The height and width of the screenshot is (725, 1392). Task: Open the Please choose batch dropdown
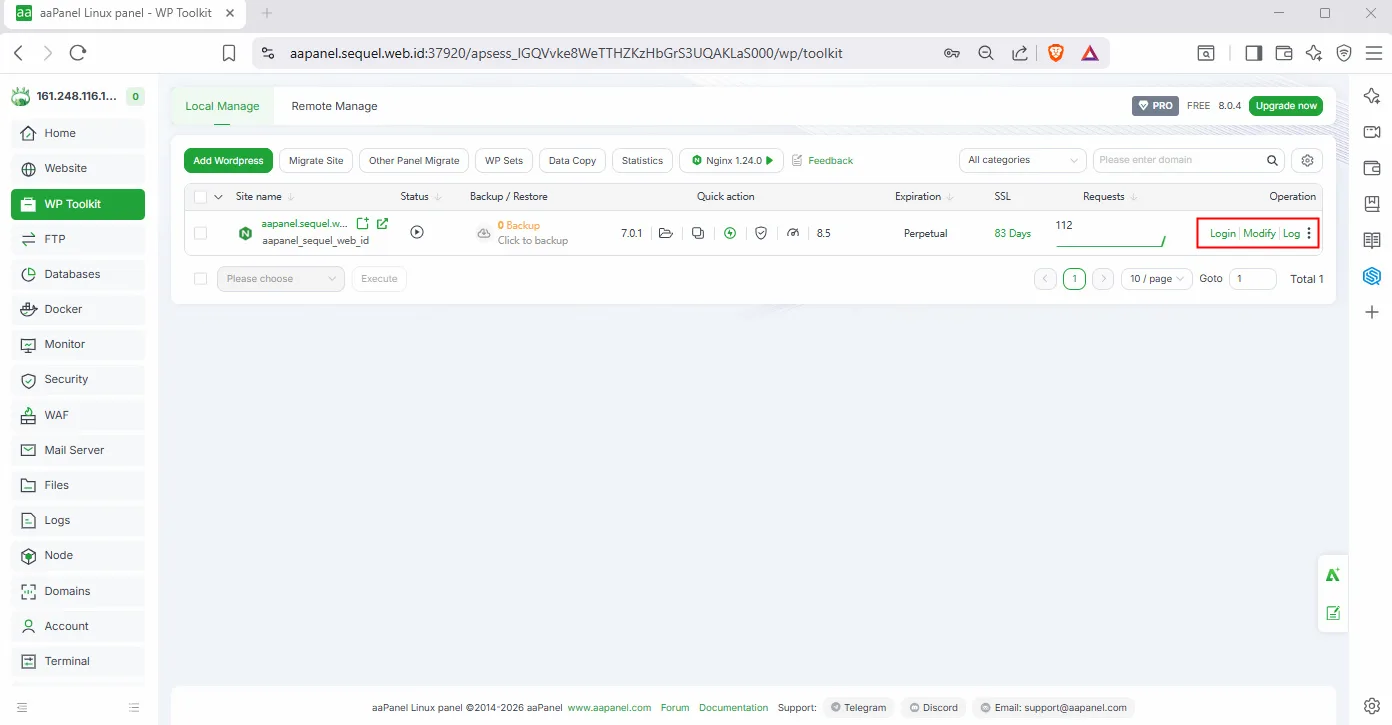coord(281,279)
